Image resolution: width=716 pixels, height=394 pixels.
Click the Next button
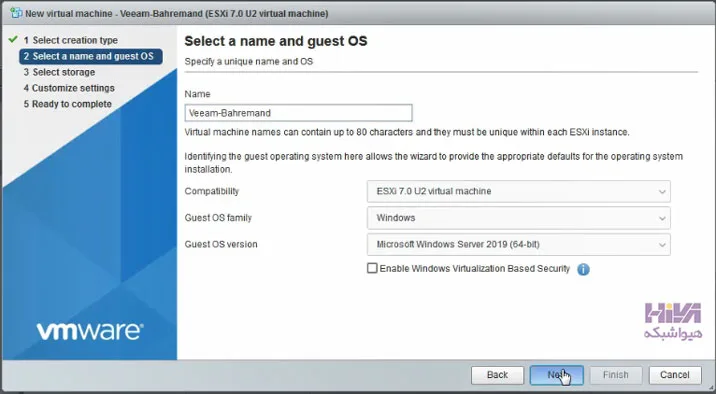click(x=557, y=375)
